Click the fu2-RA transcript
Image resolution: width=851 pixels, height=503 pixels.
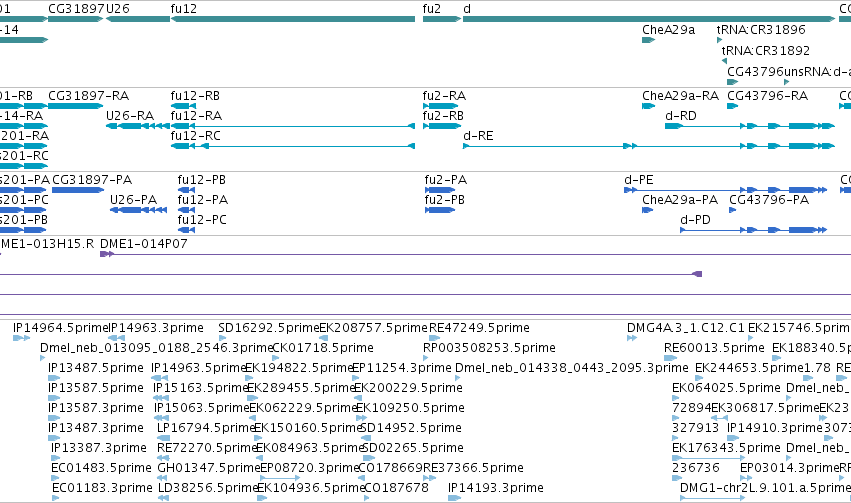(441, 106)
